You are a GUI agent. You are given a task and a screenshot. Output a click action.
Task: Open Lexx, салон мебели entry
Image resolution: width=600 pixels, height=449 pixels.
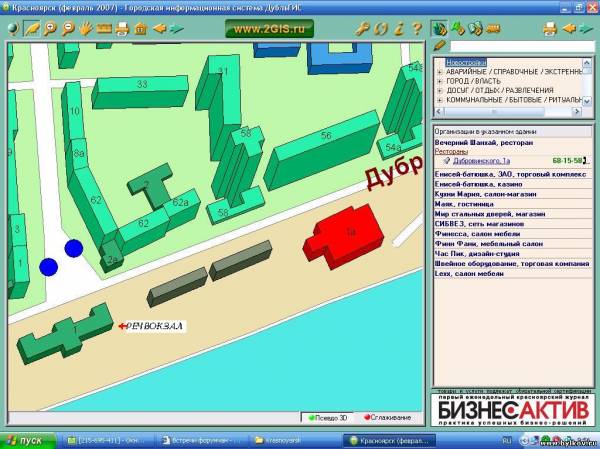click(x=469, y=274)
